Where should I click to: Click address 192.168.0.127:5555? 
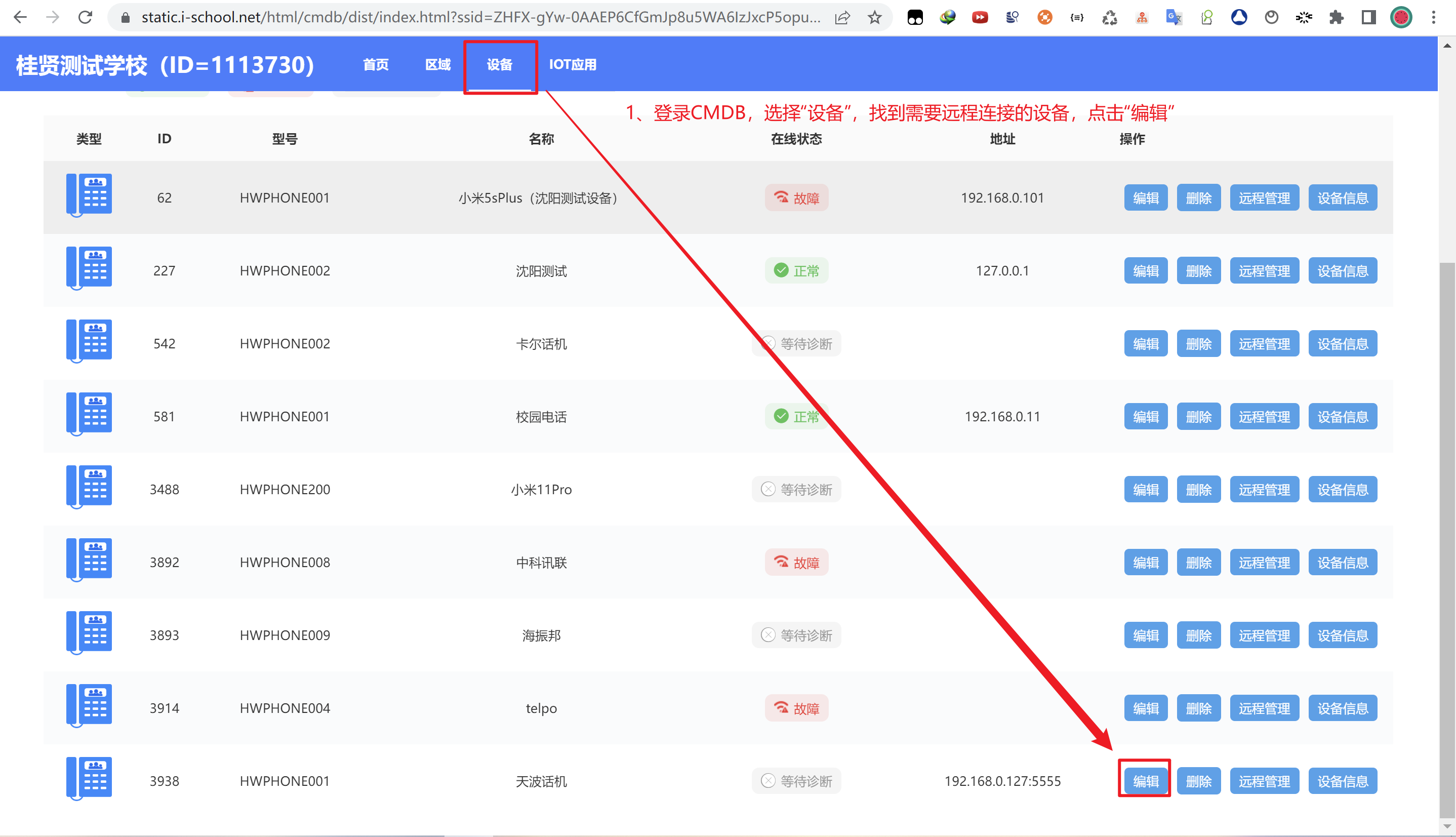tap(1003, 781)
